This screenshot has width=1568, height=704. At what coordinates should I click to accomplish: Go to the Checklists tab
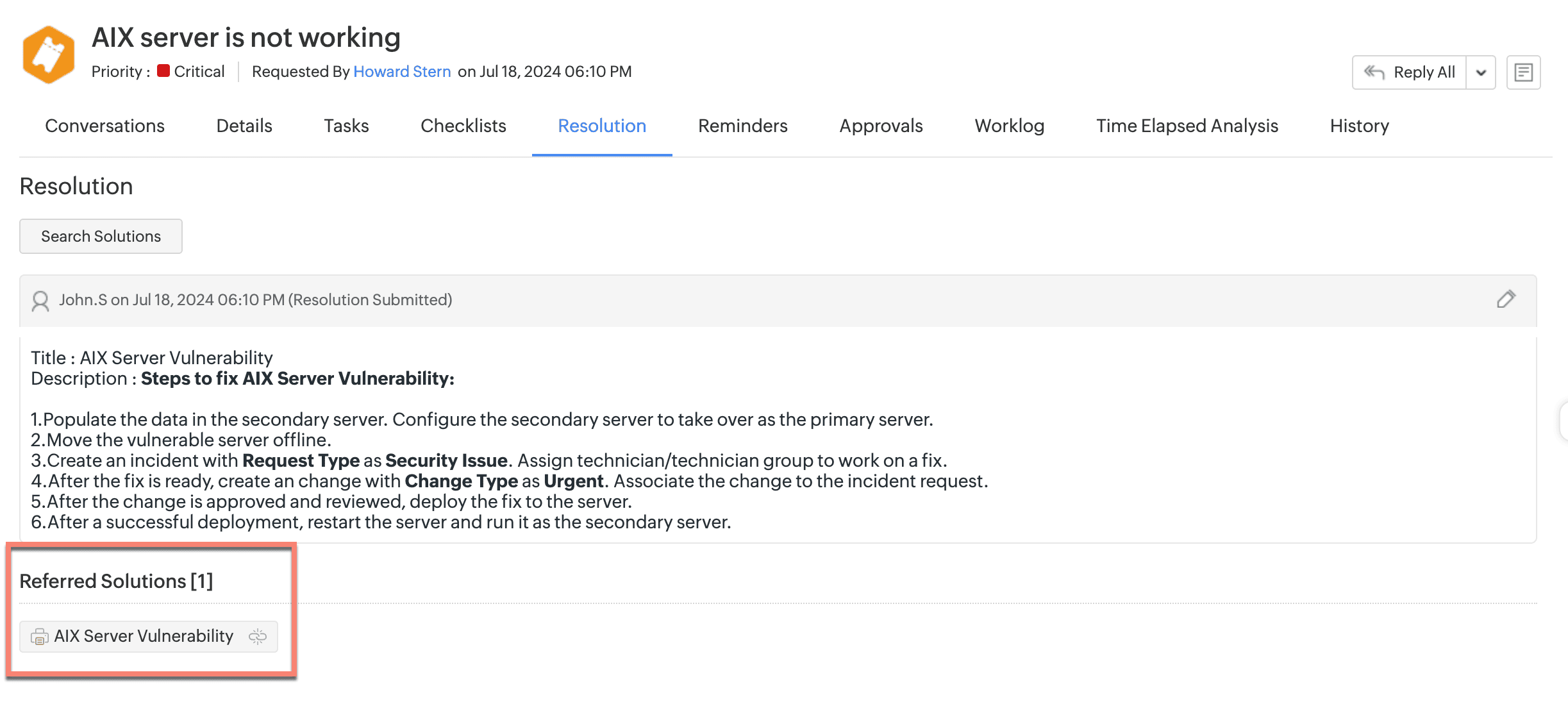[x=463, y=126]
